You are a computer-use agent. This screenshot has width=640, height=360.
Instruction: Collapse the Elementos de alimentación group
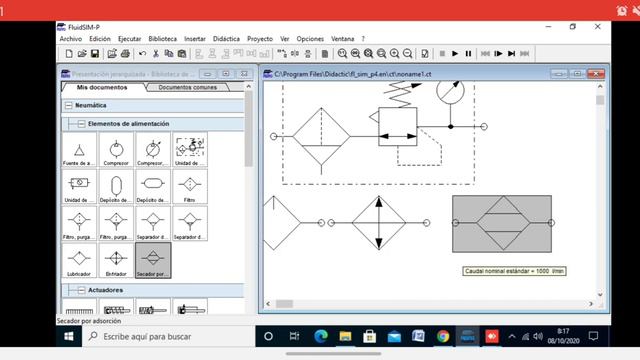(82, 124)
